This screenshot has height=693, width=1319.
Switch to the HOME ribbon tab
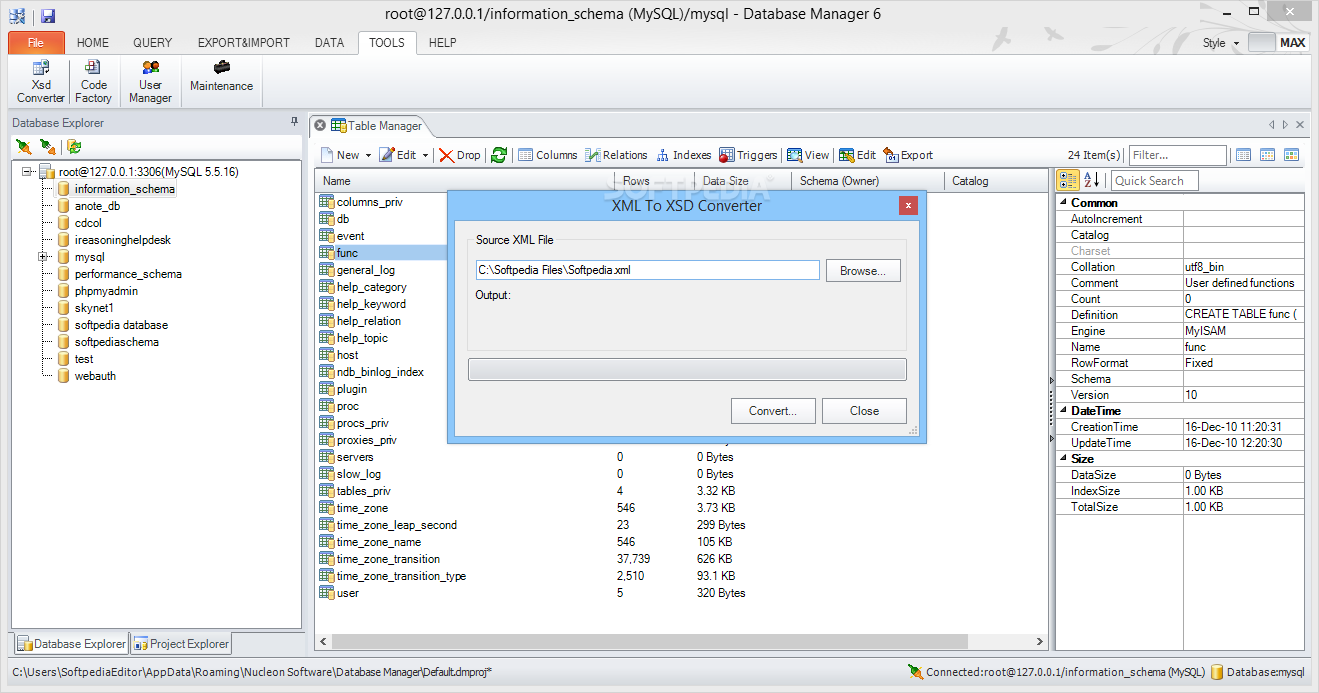pyautogui.click(x=93, y=43)
